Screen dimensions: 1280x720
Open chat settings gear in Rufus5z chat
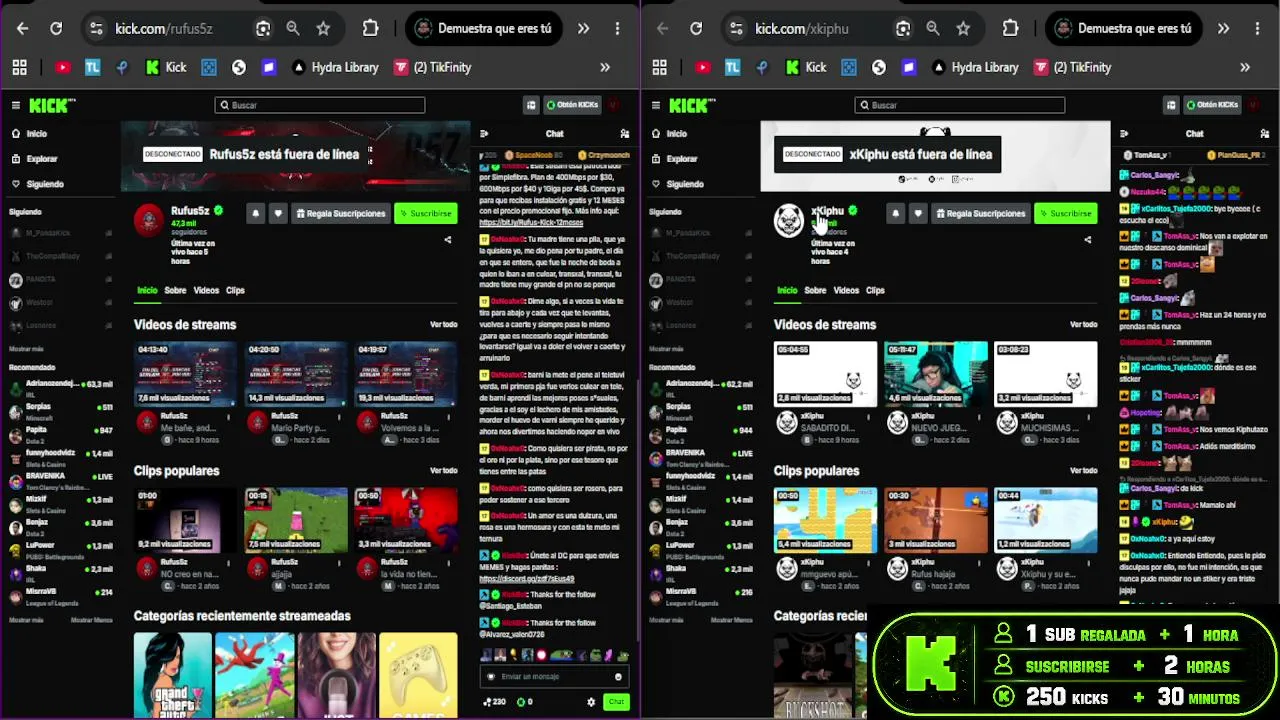click(591, 702)
